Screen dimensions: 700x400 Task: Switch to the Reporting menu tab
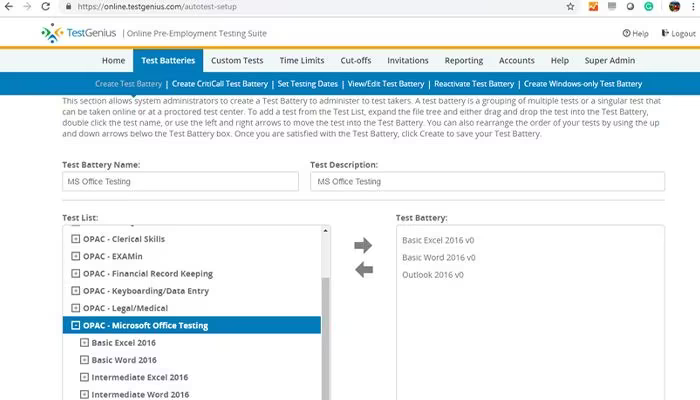463,60
